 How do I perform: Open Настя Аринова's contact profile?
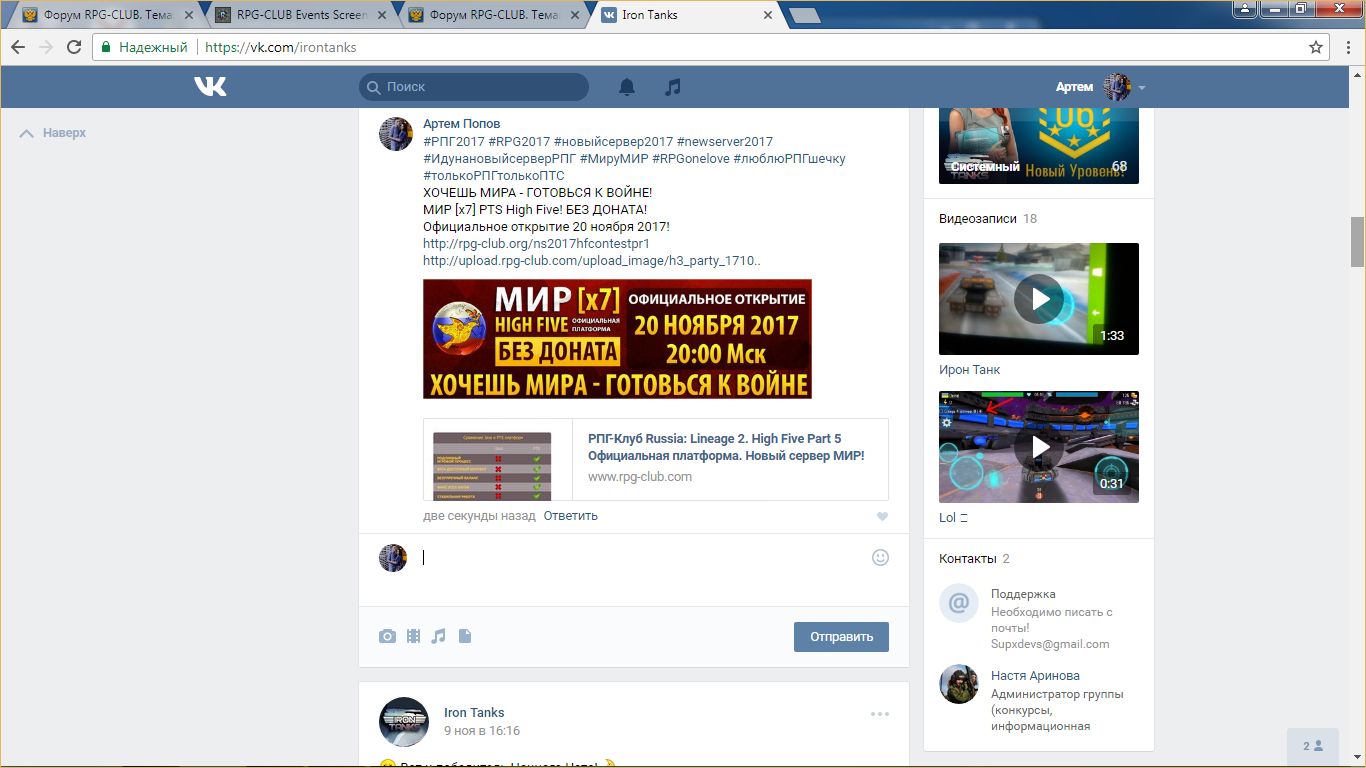[1035, 675]
